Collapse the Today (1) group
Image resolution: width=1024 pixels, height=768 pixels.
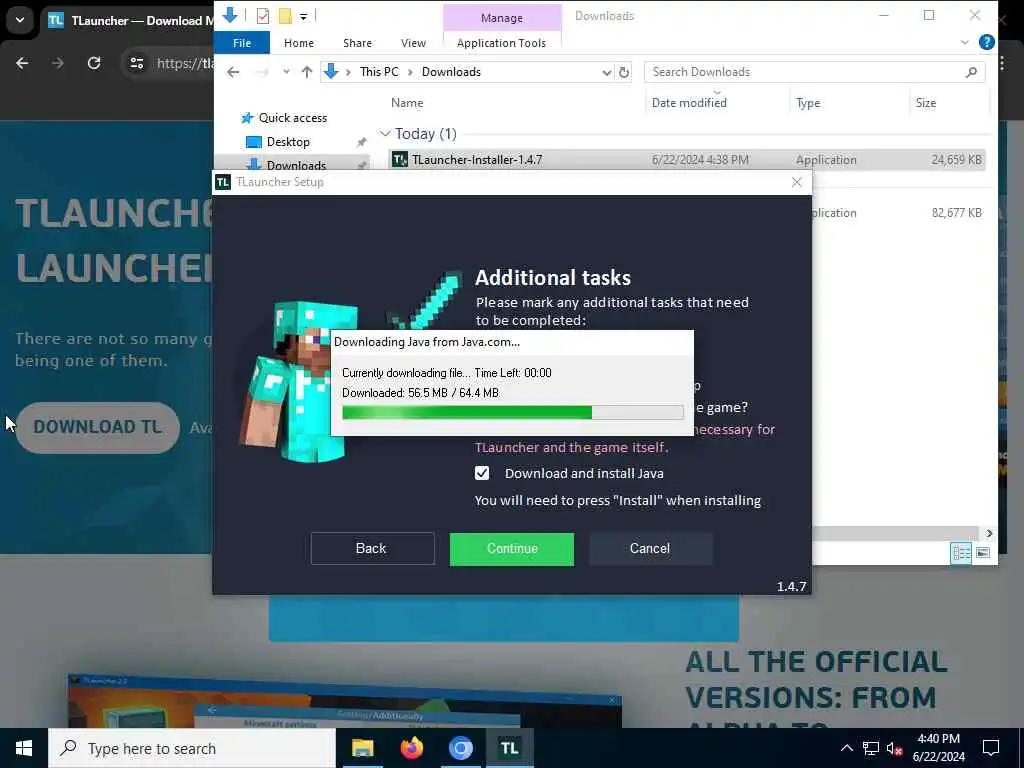pos(385,134)
